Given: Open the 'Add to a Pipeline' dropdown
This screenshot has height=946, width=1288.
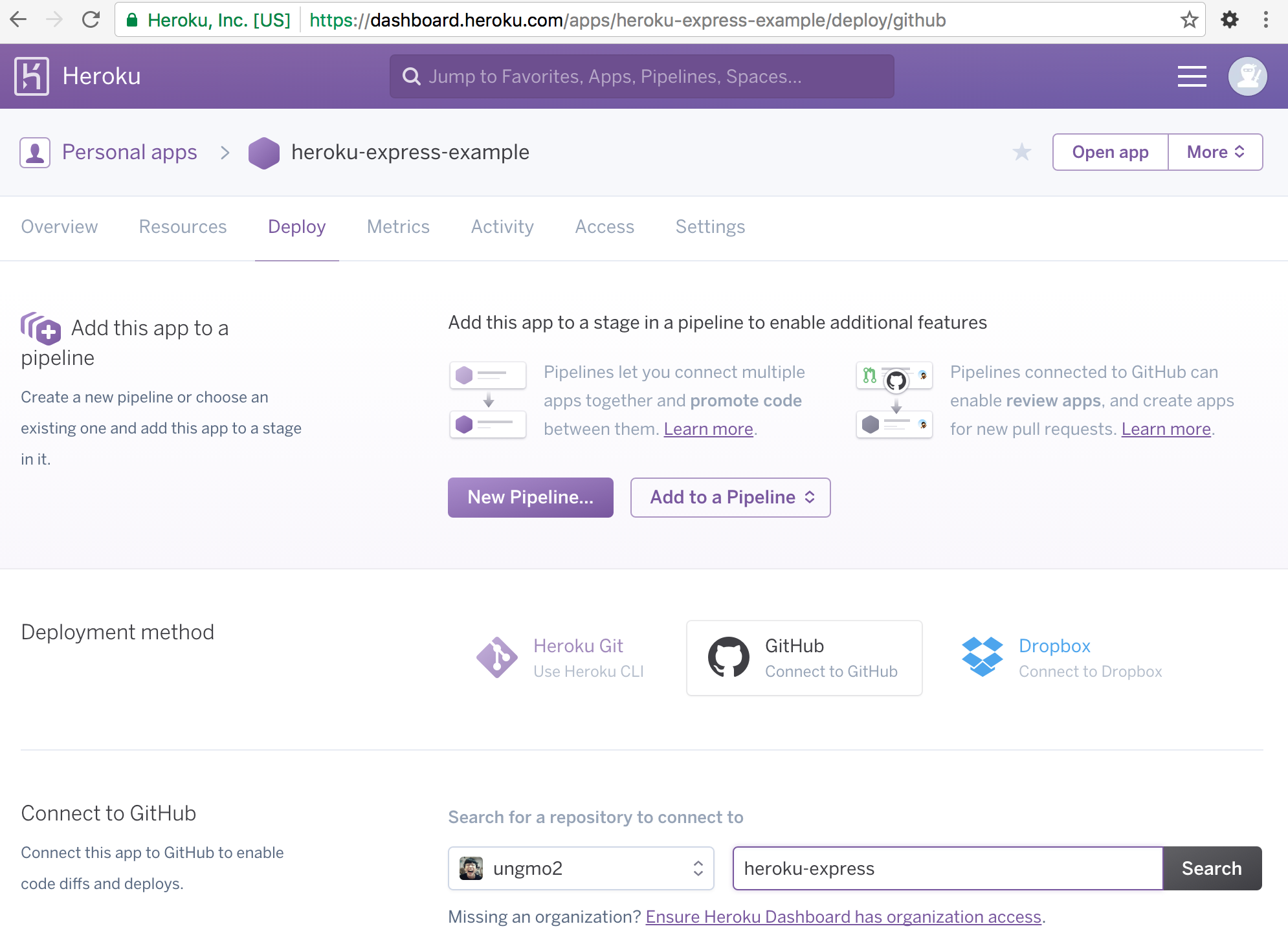Looking at the screenshot, I should click(x=730, y=497).
